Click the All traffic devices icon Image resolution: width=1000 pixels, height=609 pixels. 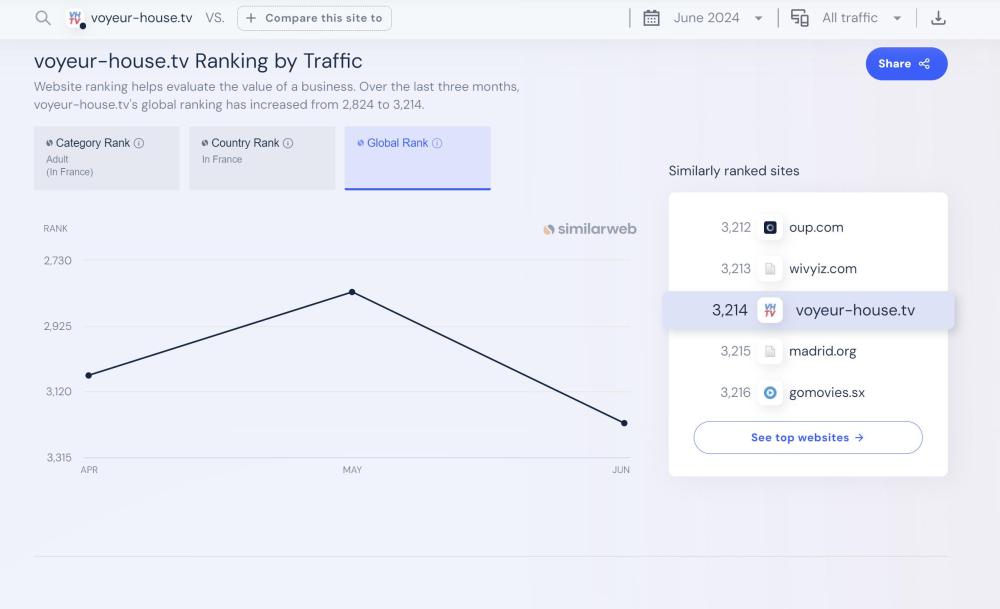pos(799,18)
